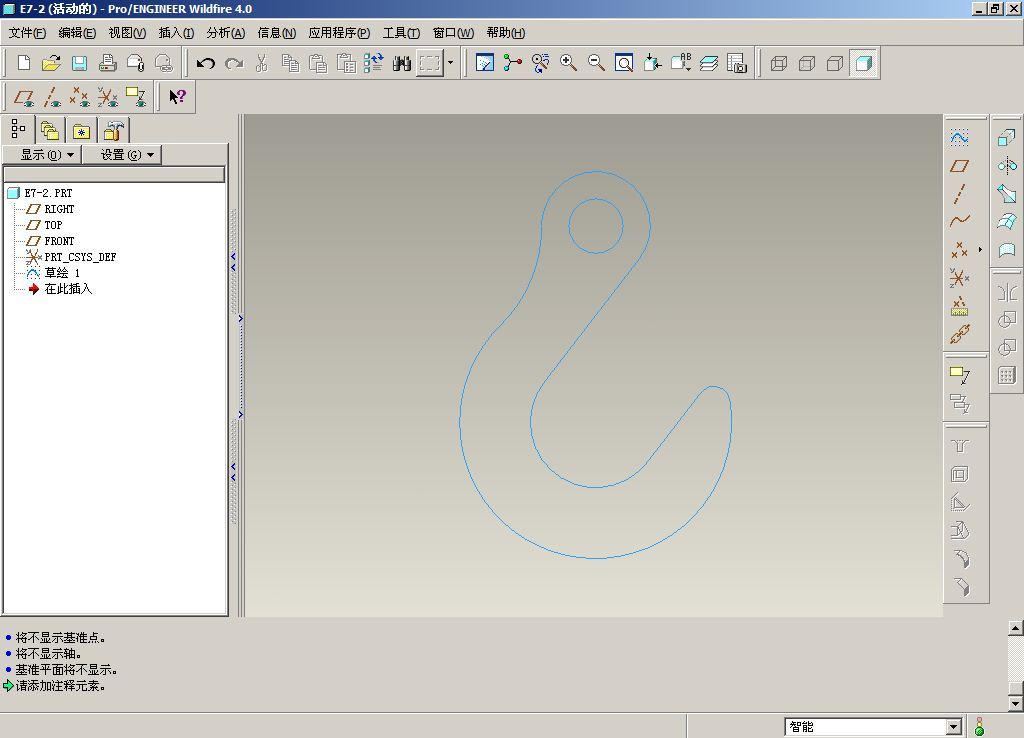Switch the display style to No Hidden
This screenshot has height=738, width=1024.
click(x=835, y=63)
